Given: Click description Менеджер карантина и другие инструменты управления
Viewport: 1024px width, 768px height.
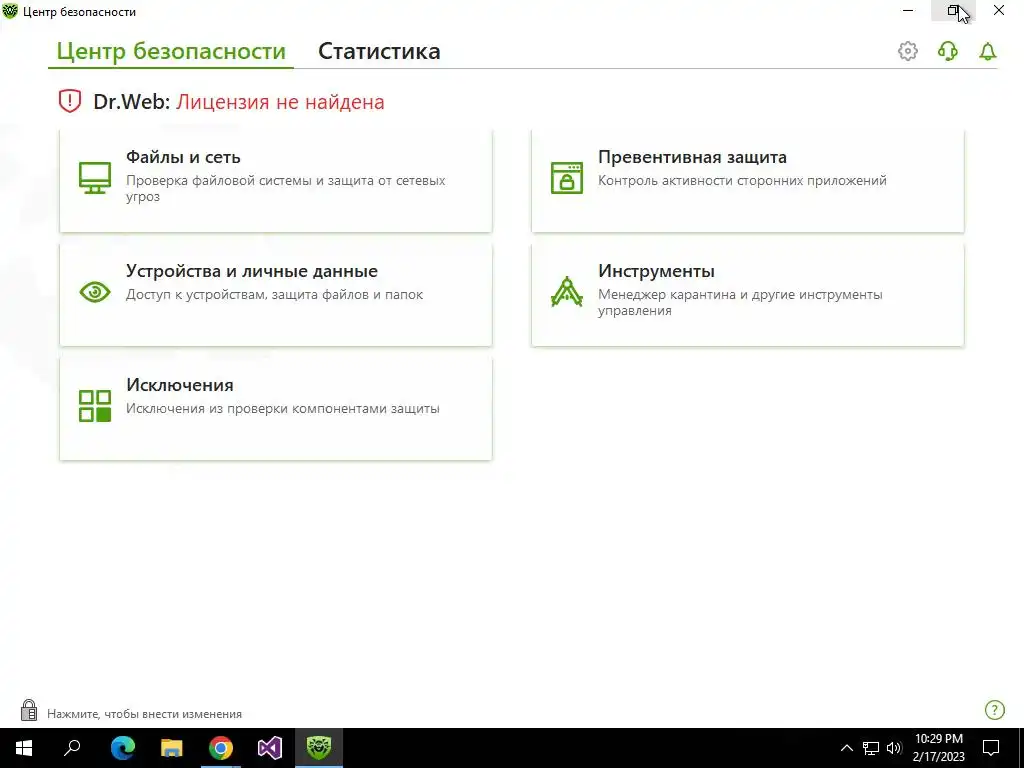Looking at the screenshot, I should click(x=741, y=302).
